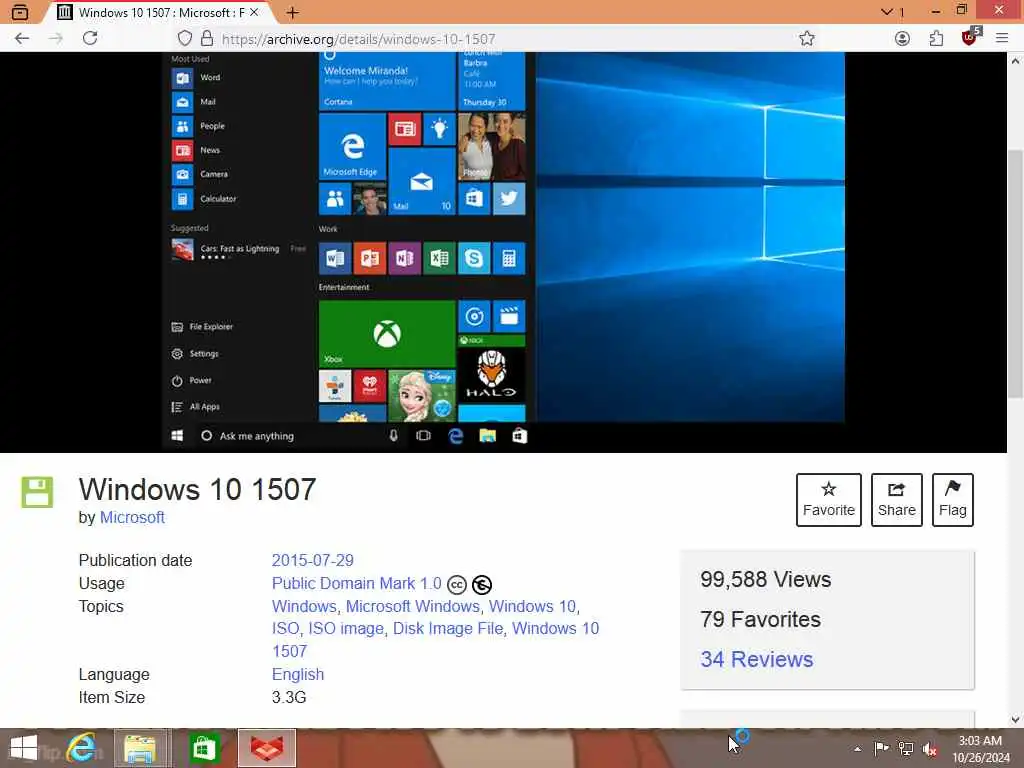Open the tracking protection shield icon
Viewport: 1024px width, 768px height.
pos(185,39)
